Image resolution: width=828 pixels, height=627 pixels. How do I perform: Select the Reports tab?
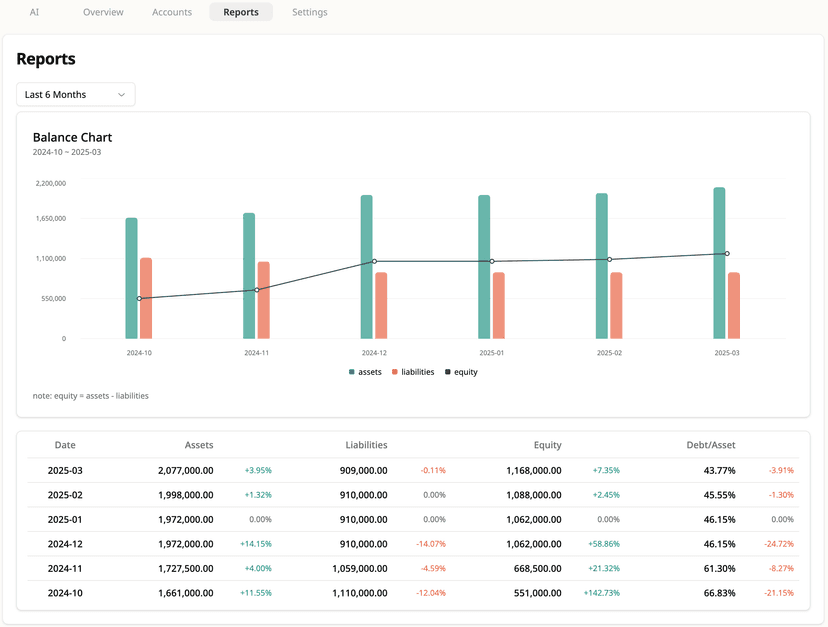[241, 12]
